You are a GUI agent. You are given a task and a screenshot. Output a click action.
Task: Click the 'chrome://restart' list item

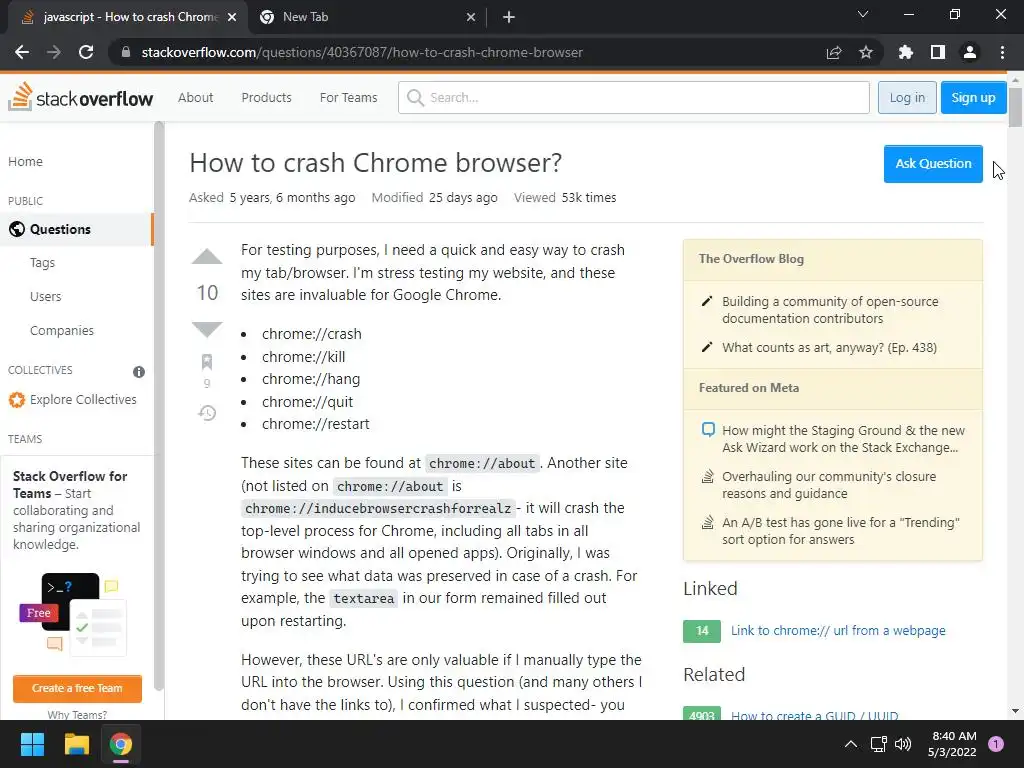point(315,424)
